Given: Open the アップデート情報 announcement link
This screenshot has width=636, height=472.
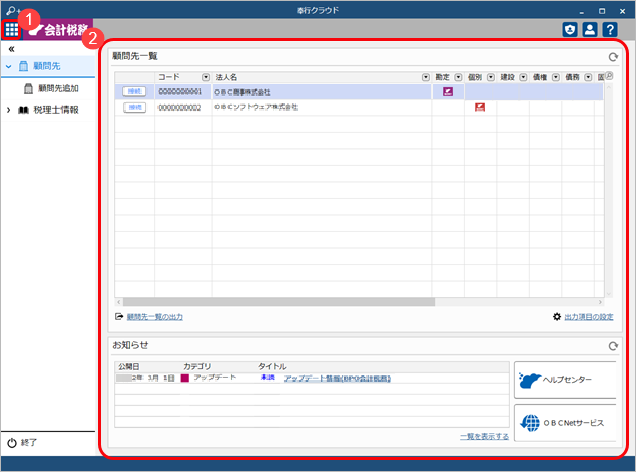Looking at the screenshot, I should click(337, 378).
